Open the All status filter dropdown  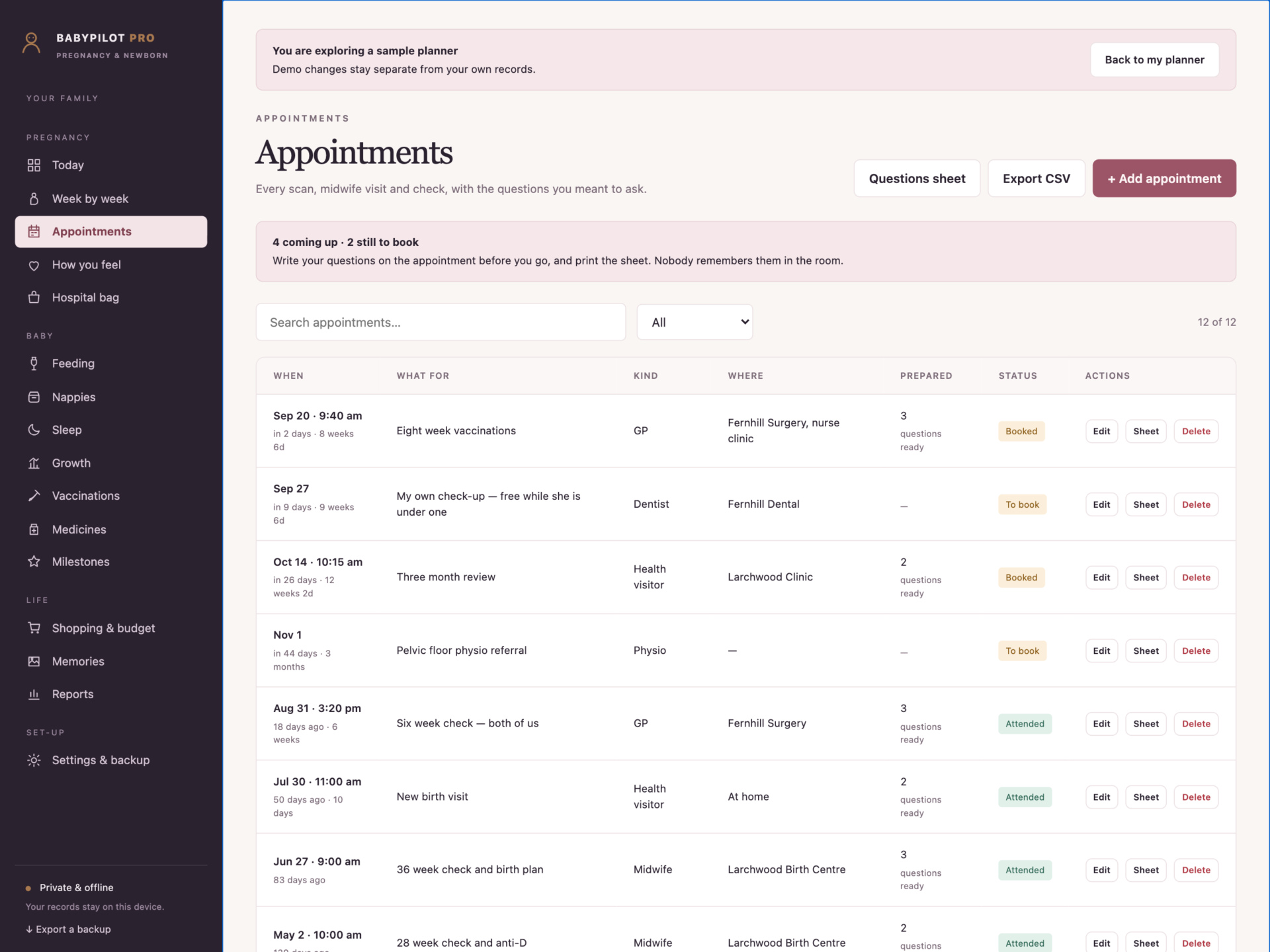click(695, 322)
